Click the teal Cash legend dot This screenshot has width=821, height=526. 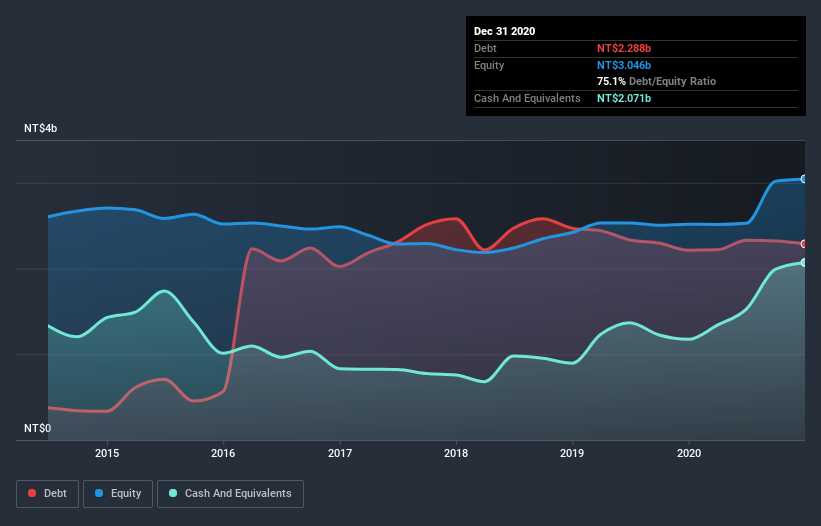click(173, 493)
